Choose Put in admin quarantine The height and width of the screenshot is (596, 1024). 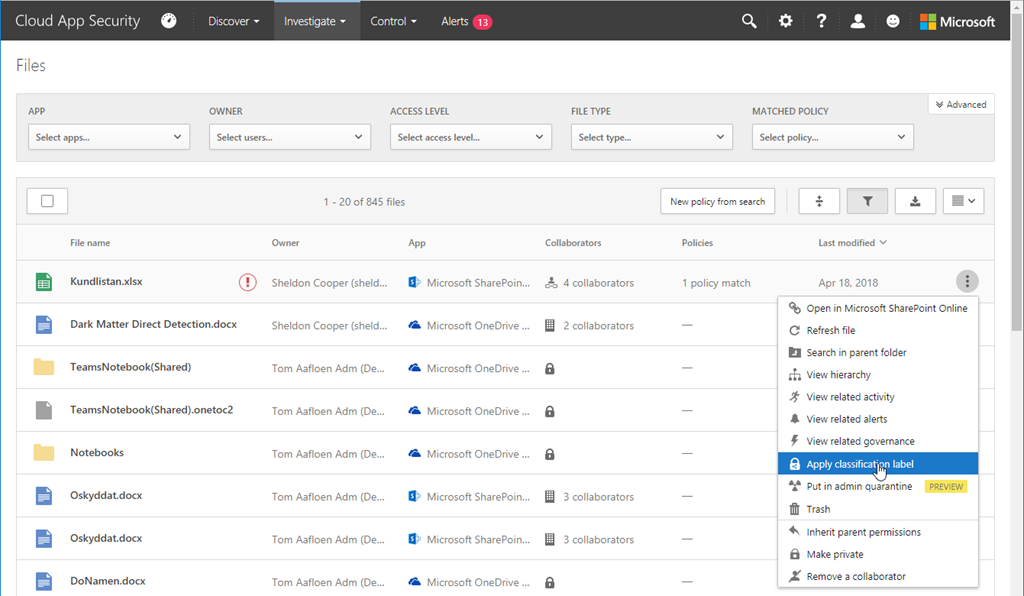pos(859,486)
